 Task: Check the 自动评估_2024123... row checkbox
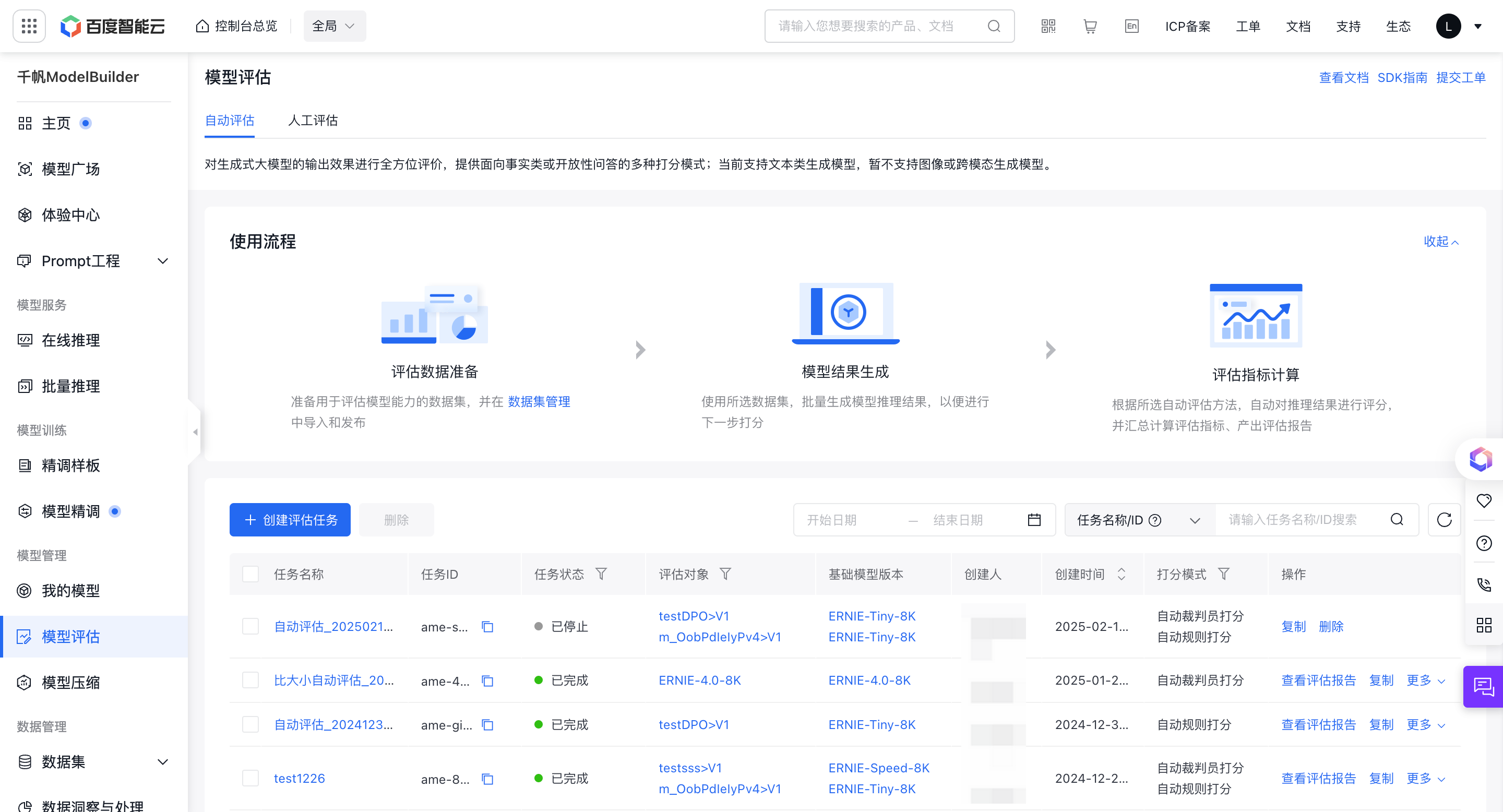250,725
